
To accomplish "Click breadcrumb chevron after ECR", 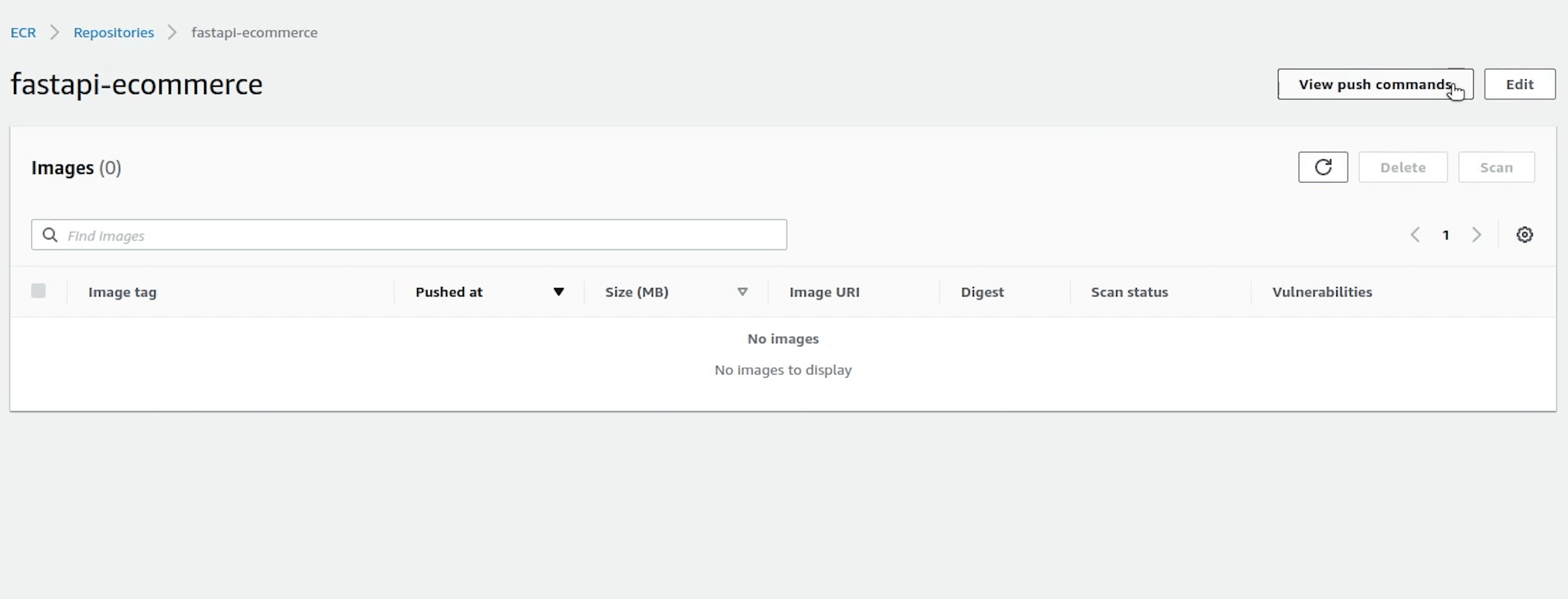I will [x=55, y=32].
